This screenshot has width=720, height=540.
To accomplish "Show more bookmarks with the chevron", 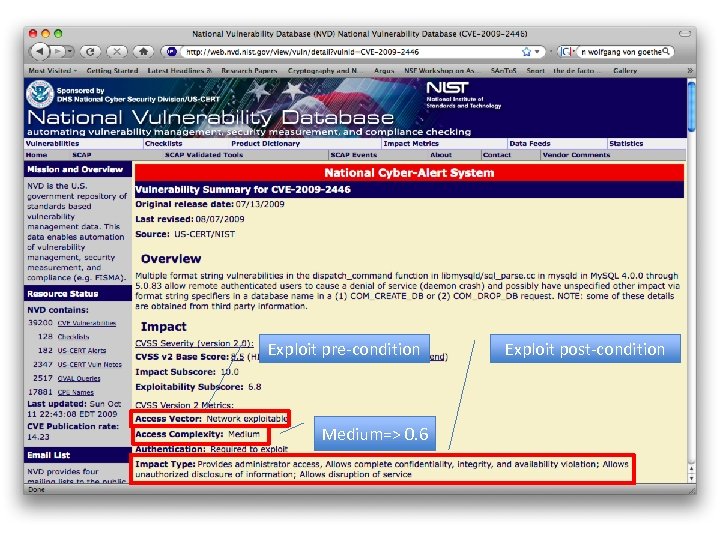I will pos(690,71).
